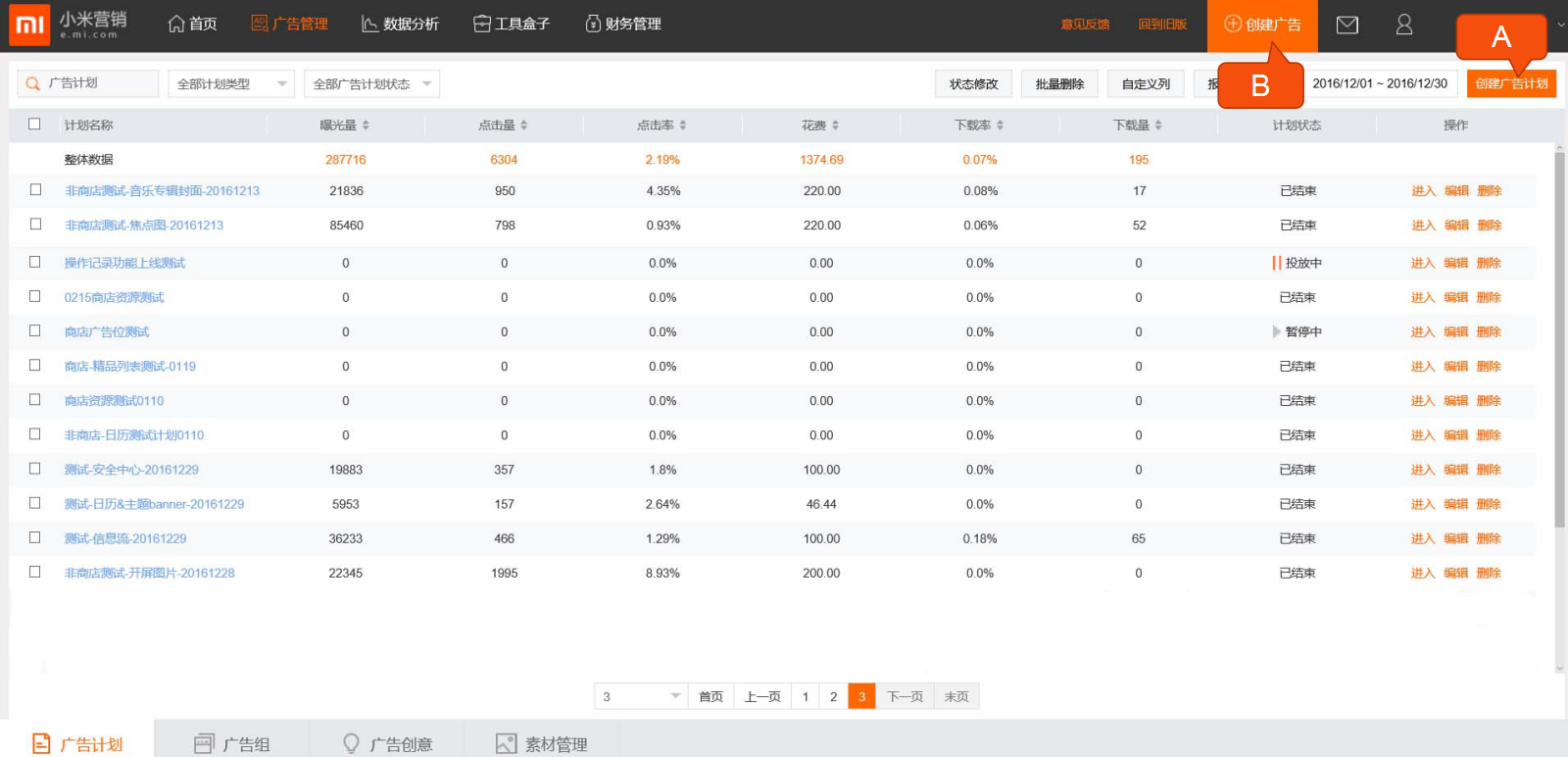Open the 数据分析 top menu
Viewport: 1568px width, 757px height.
point(400,25)
